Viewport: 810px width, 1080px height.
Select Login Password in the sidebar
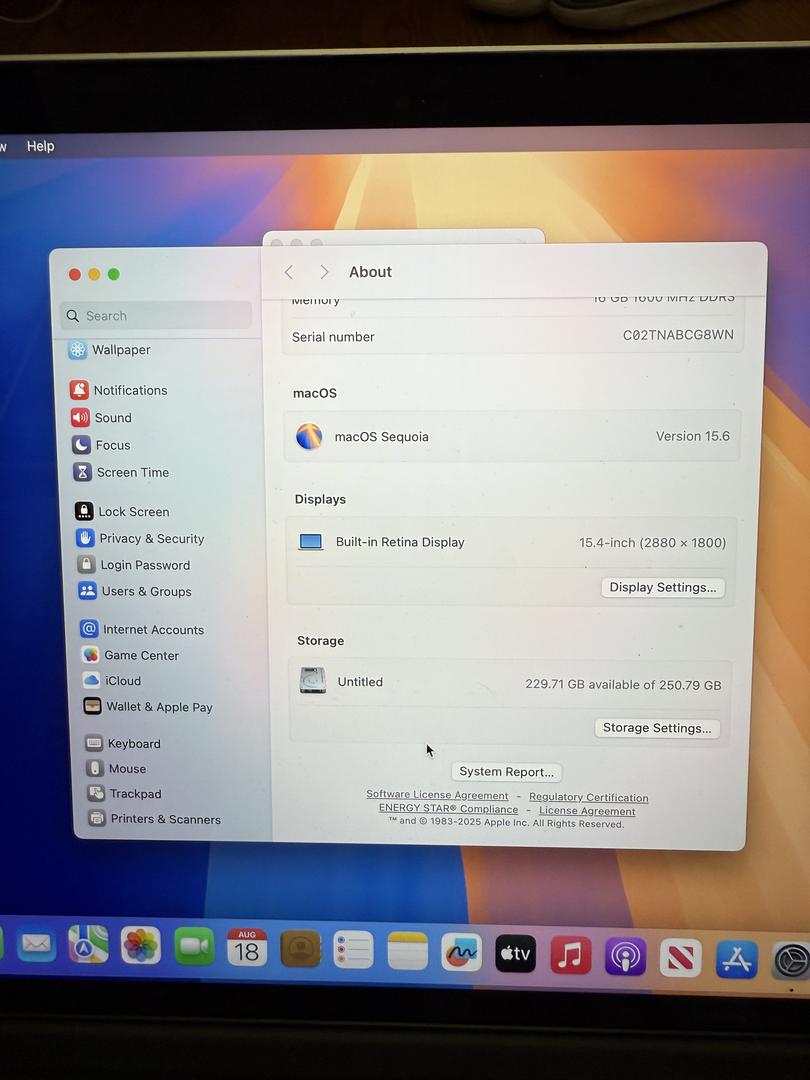tap(134, 565)
